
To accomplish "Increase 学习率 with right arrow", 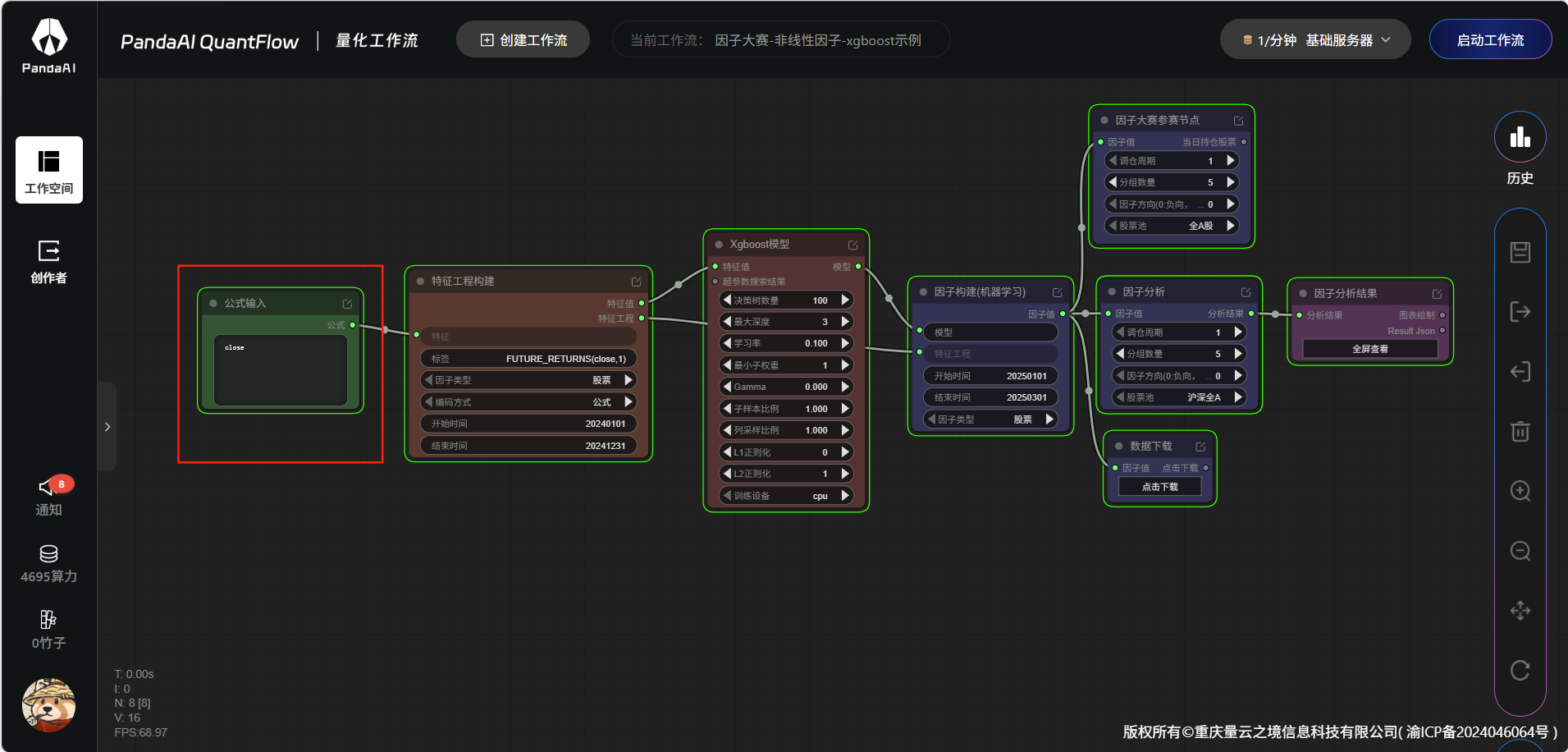I will coord(845,343).
